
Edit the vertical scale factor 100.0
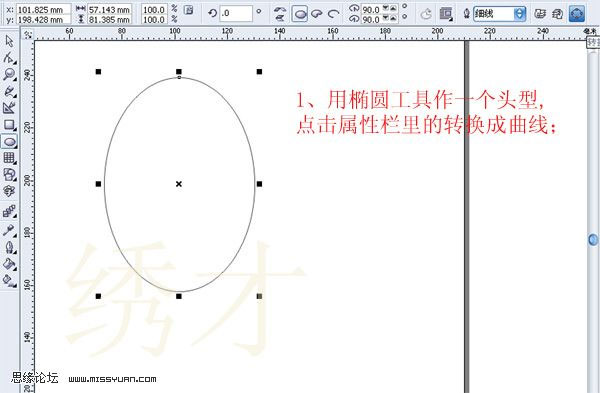154,19
